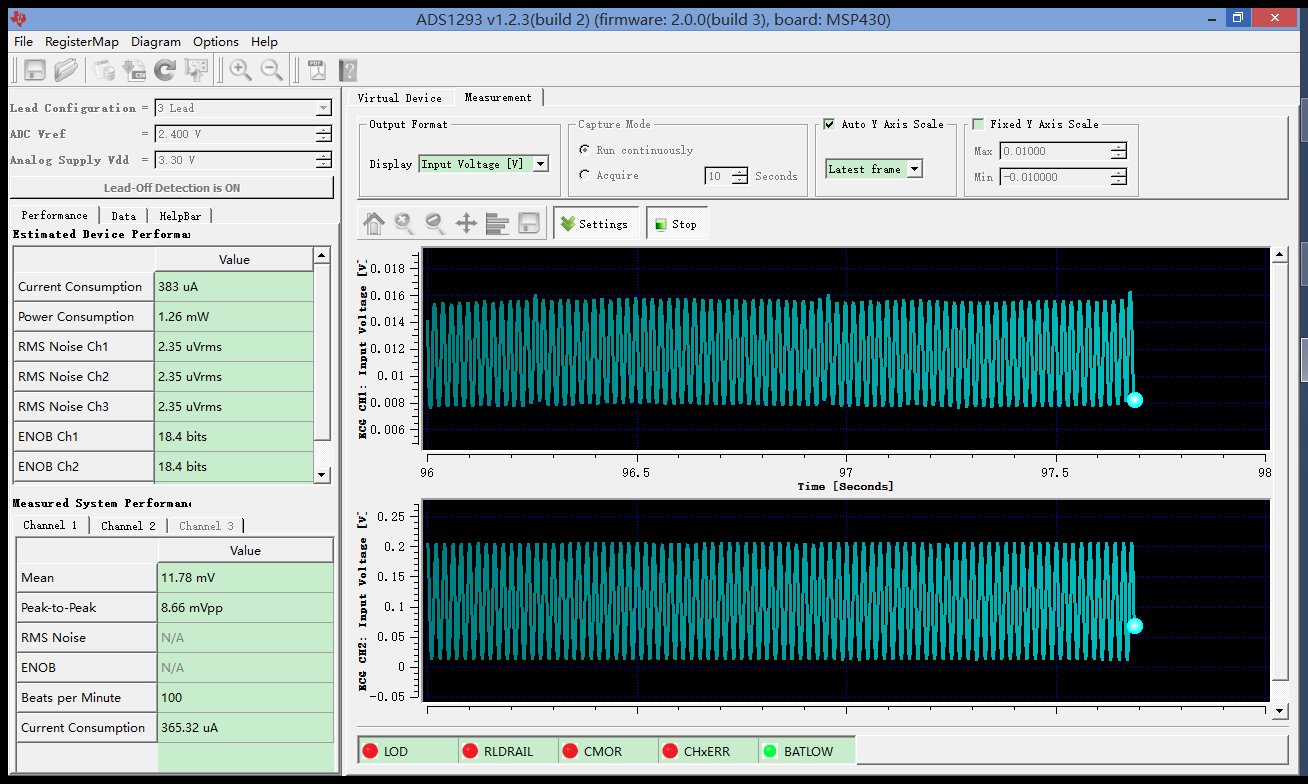
Task: Select the Acquire capture mode radio button
Action: [584, 175]
